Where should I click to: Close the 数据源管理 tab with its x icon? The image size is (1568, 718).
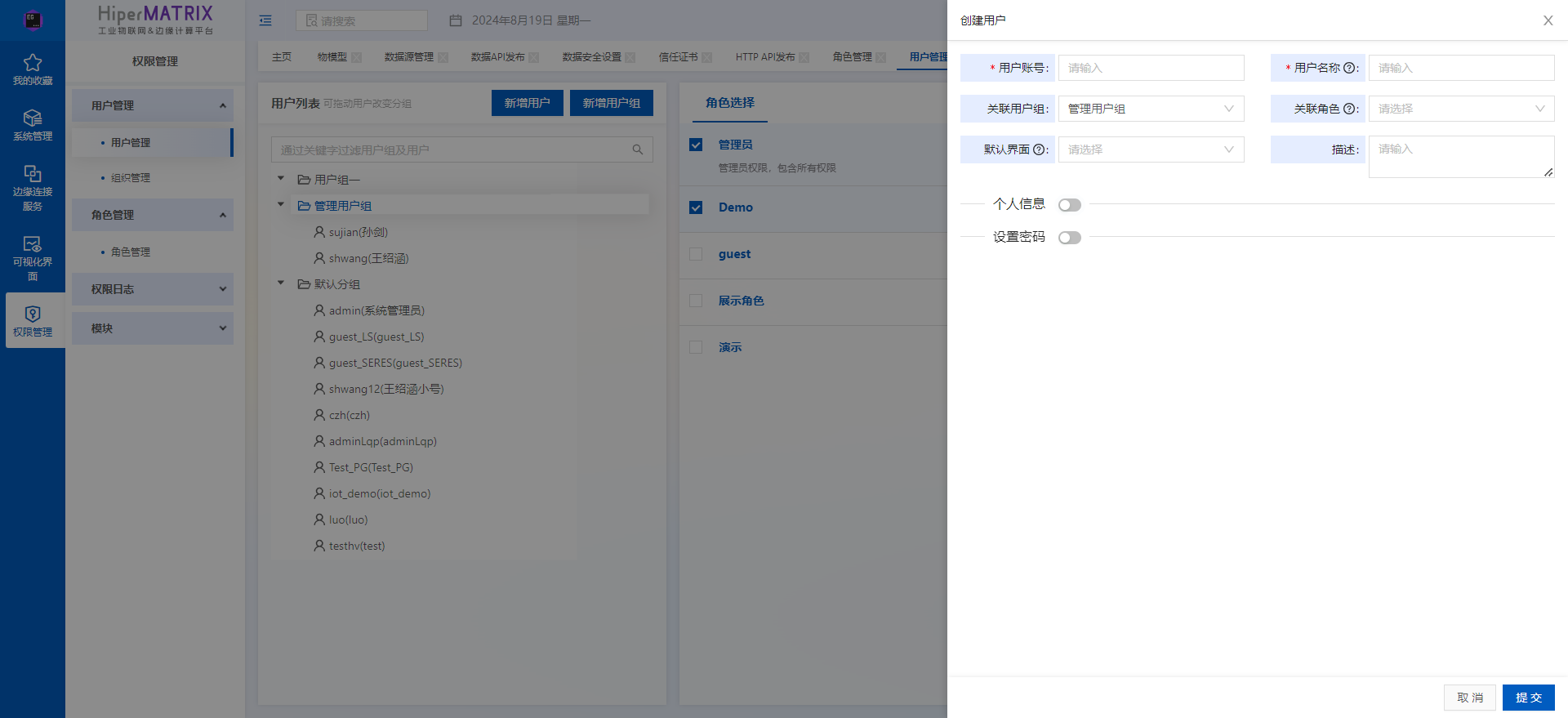tap(443, 57)
